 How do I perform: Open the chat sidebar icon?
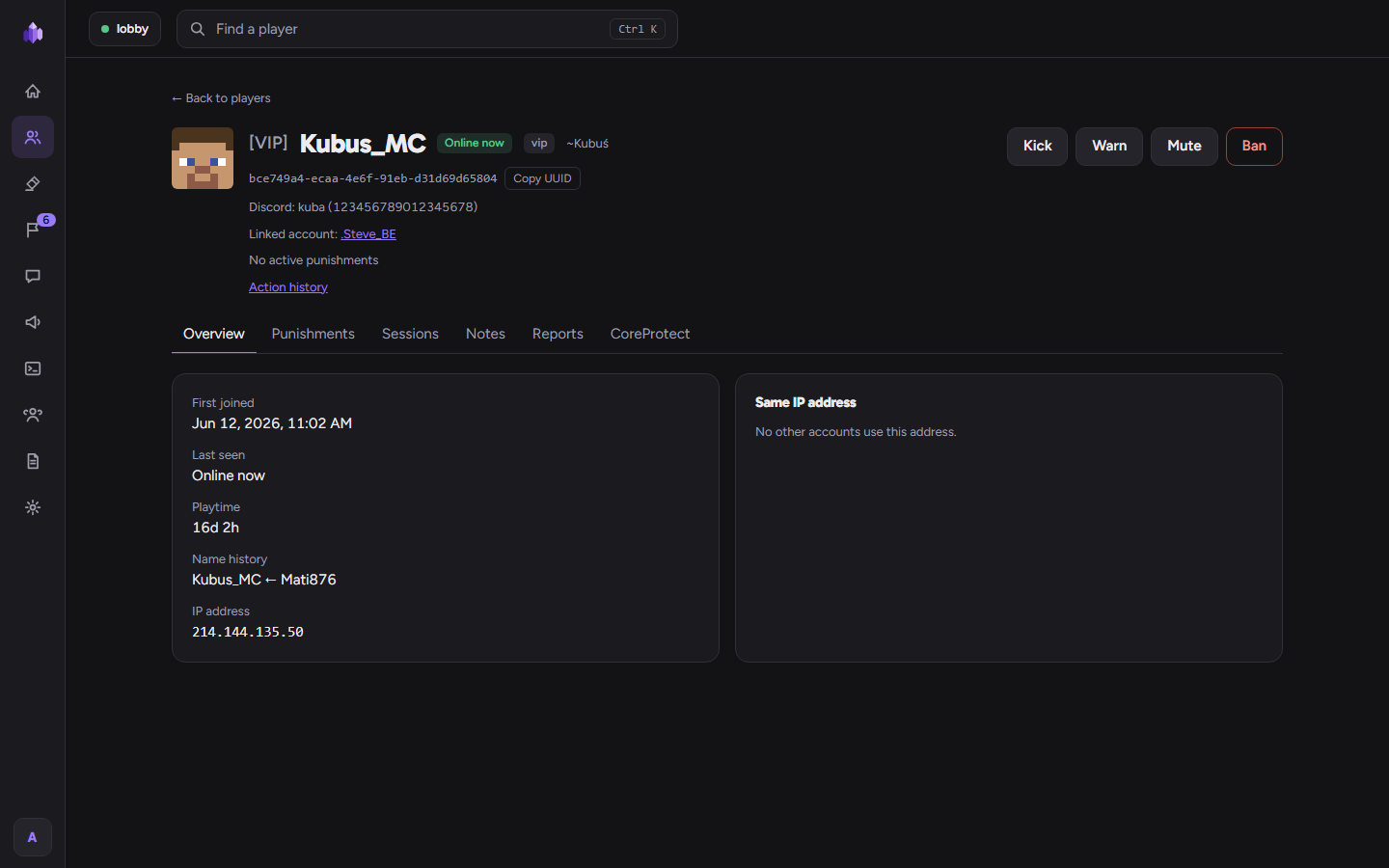click(33, 276)
